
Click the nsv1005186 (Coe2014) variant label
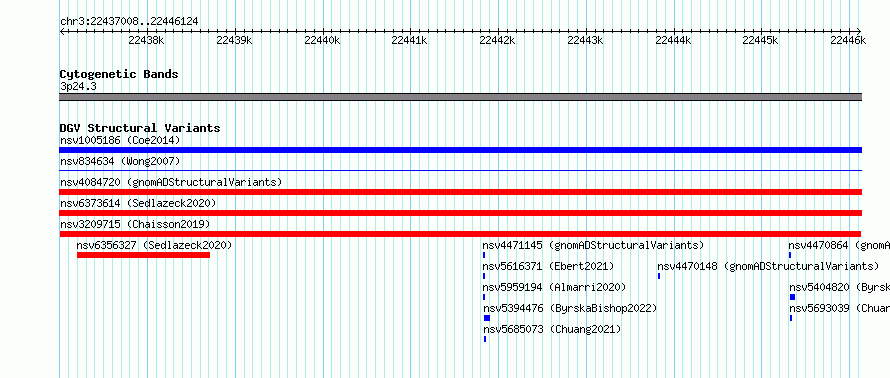point(120,140)
